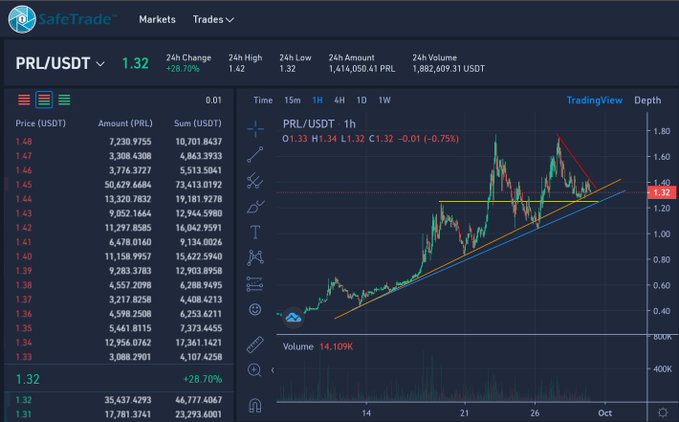The image size is (679, 422).
Task: Click the 24h Volume 1,882,609.31 USDT value
Action: click(x=449, y=69)
